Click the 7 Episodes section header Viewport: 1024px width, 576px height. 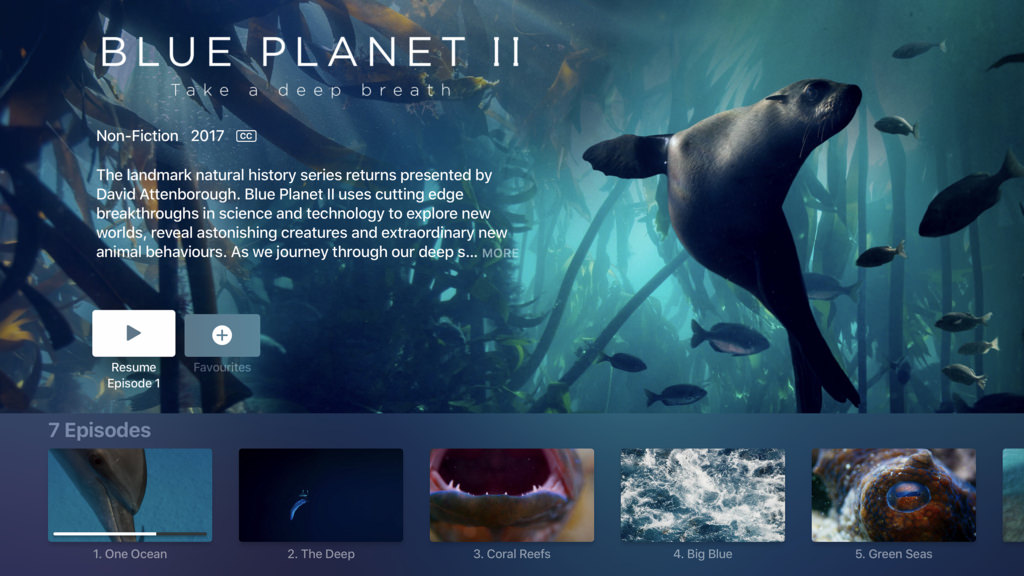point(99,430)
